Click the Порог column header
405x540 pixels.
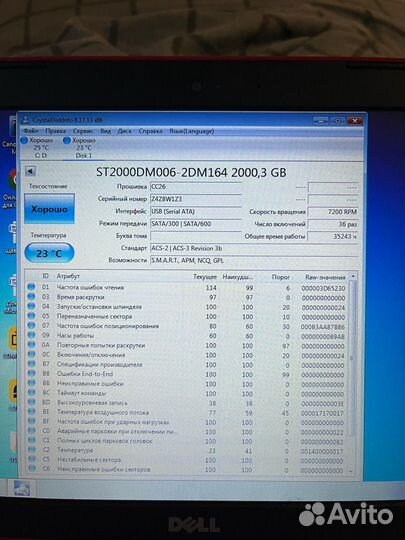point(281,277)
